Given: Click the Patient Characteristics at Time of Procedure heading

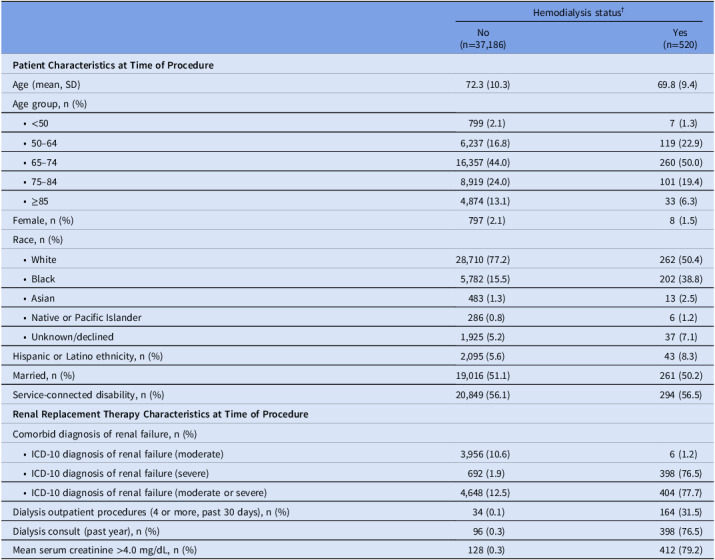Looking at the screenshot, I should point(113,65).
